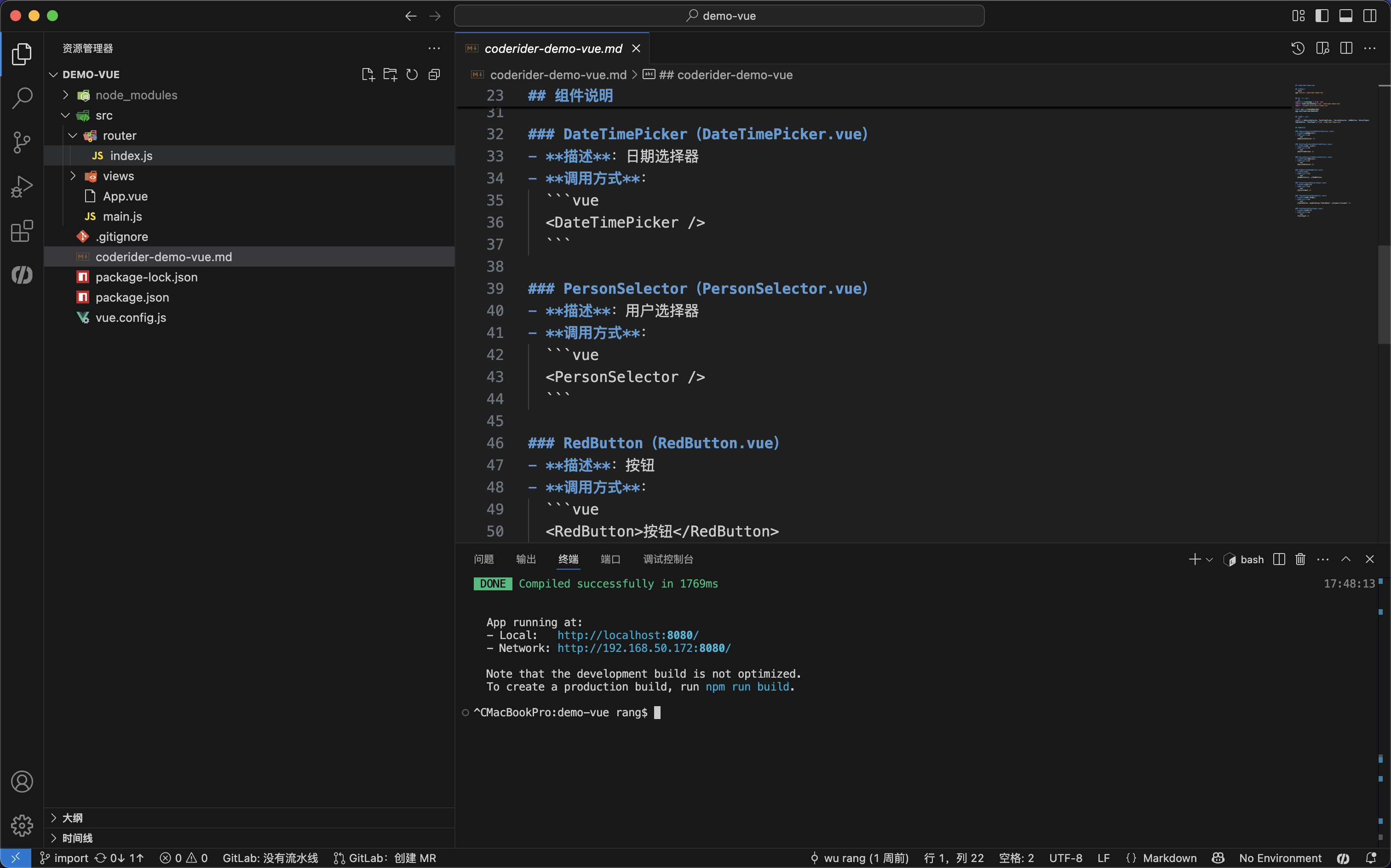The height and width of the screenshot is (868, 1391).
Task: Open markdown preview to the side
Action: (1322, 48)
